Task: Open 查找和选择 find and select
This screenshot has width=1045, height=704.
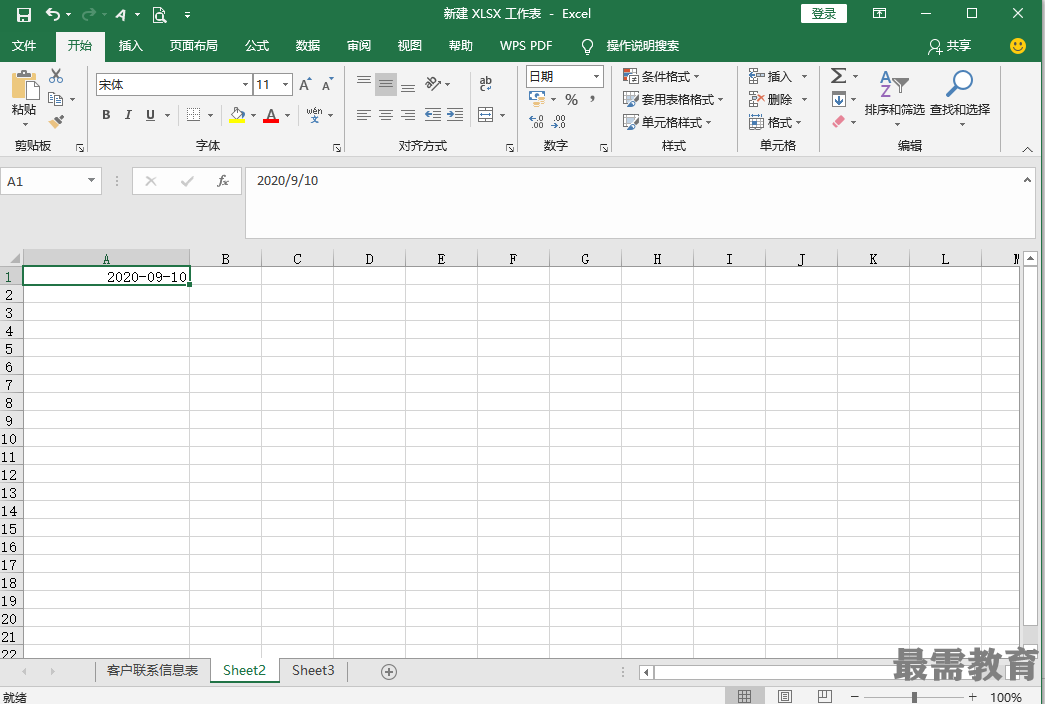Action: point(960,99)
